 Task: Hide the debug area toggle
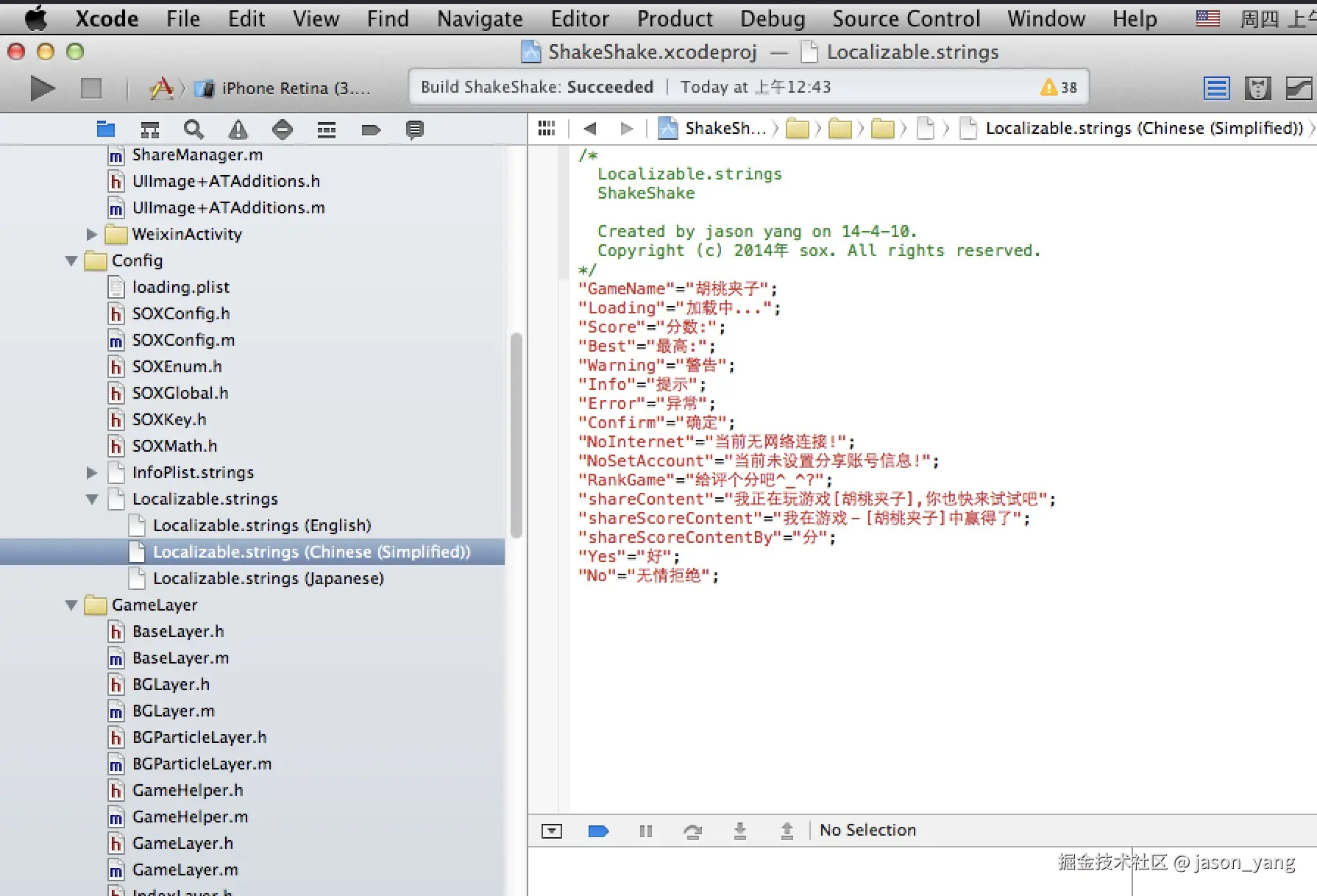(552, 831)
